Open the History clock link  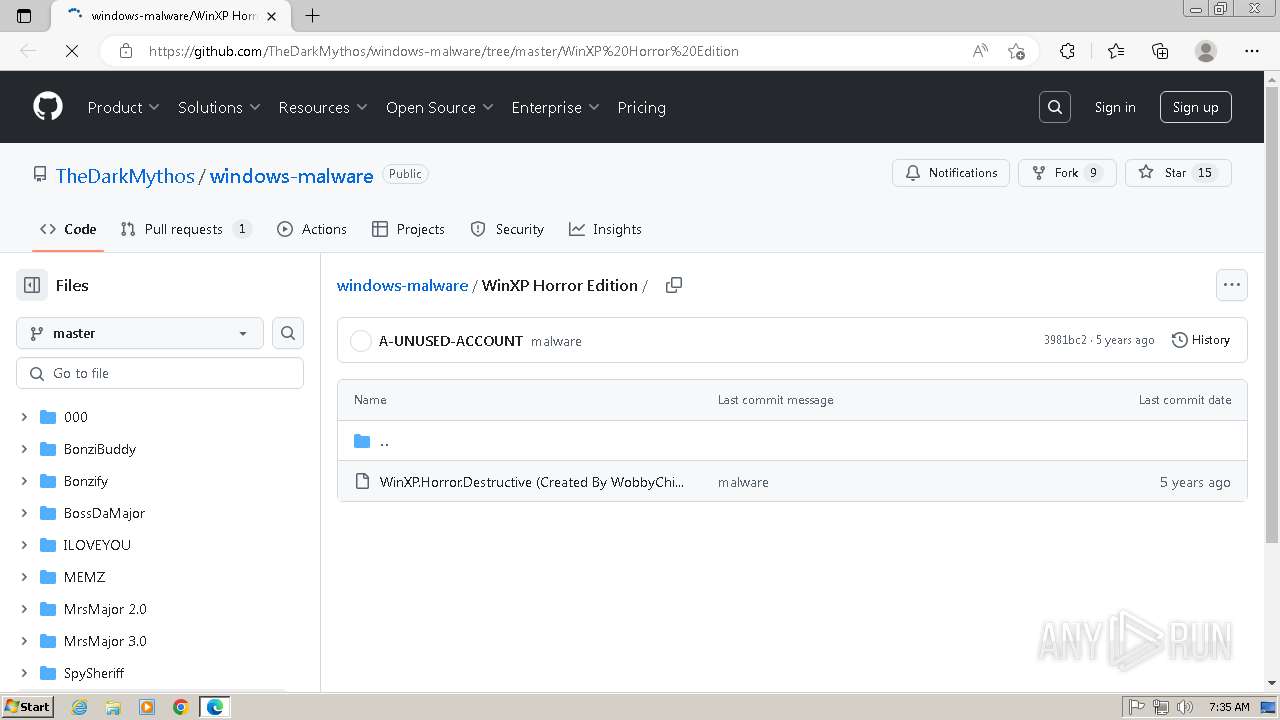point(1201,340)
